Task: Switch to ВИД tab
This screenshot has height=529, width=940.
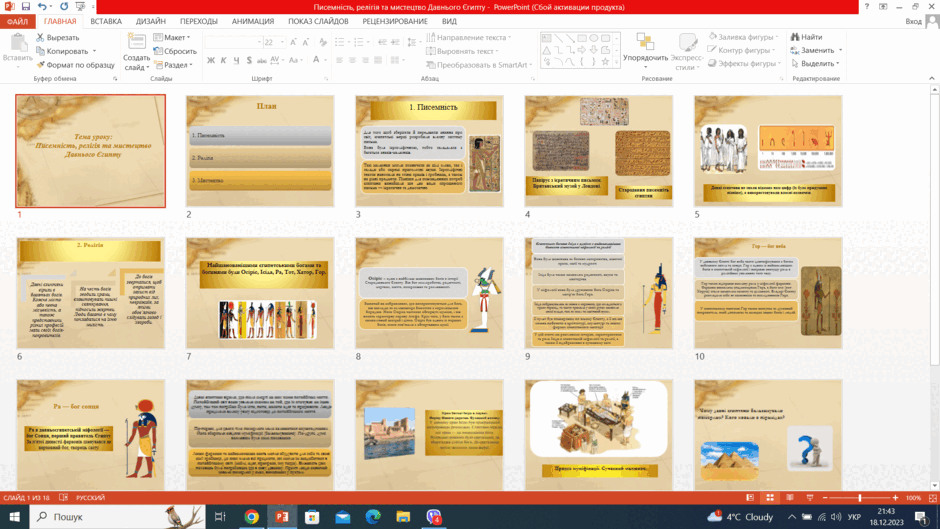Action: coord(449,22)
